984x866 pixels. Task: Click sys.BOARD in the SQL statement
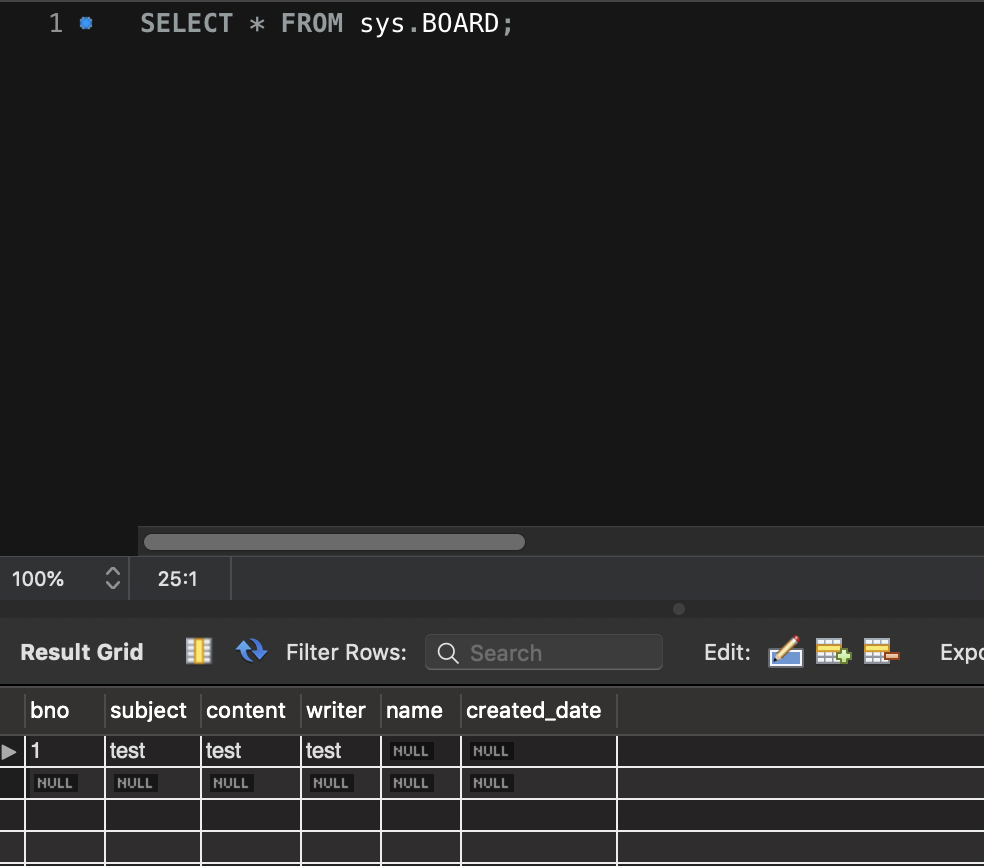[429, 23]
